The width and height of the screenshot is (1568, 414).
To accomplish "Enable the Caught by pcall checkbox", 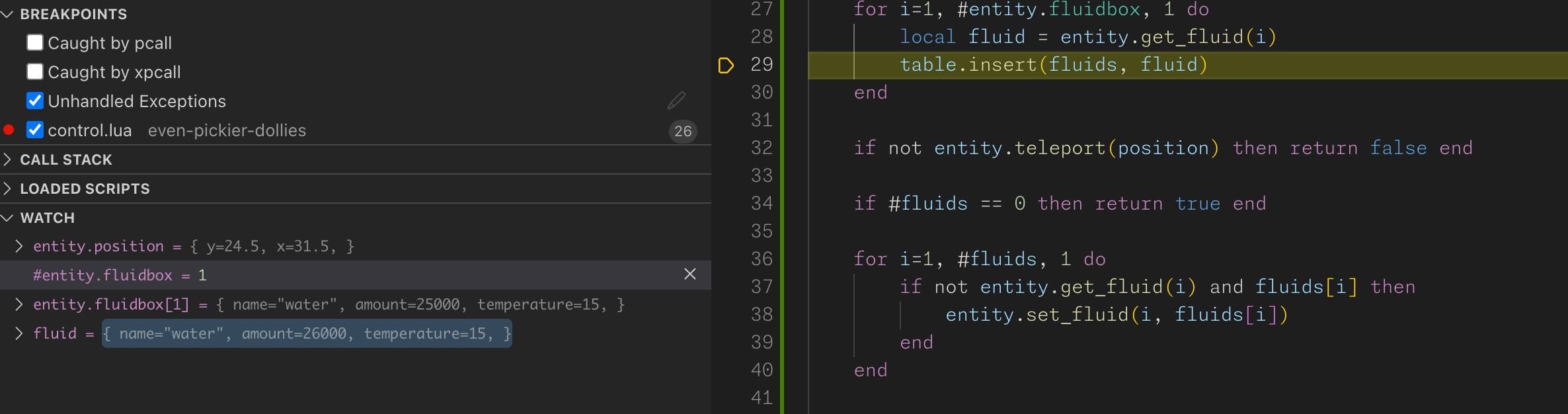I will point(35,43).
